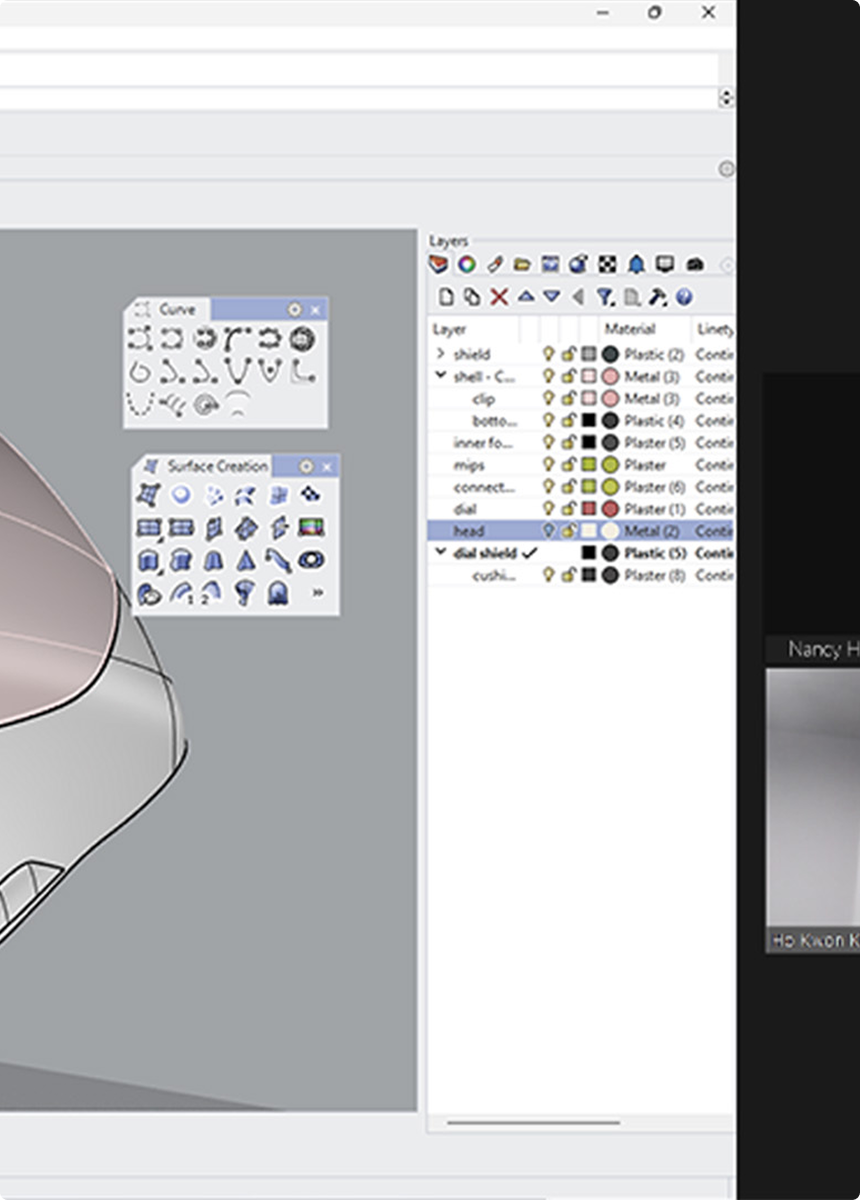Image resolution: width=860 pixels, height=1200 pixels.
Task: Click the red color swatch of dial layer
Action: (x=589, y=509)
